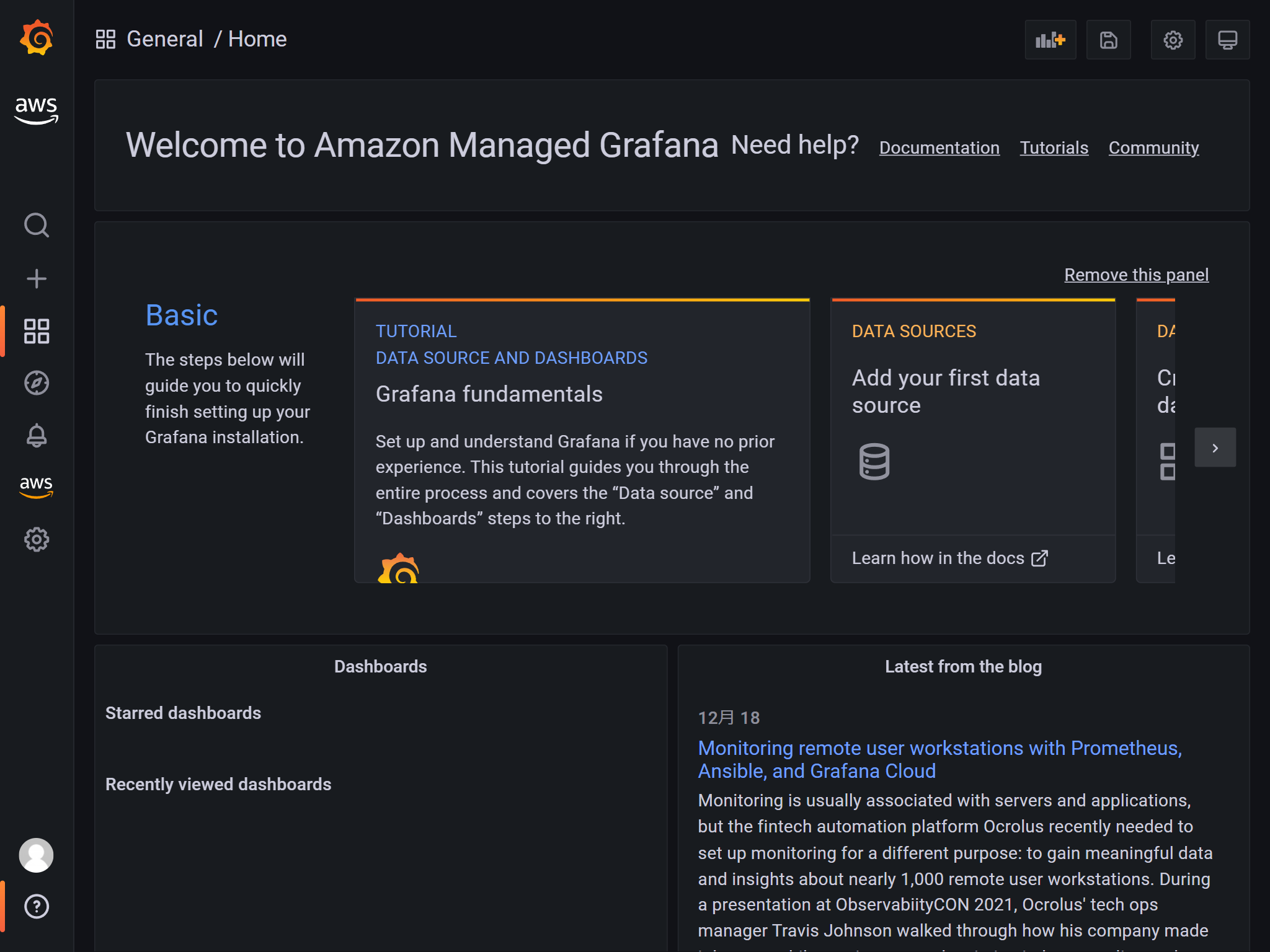Open the Dashboards sidebar icon

37,332
